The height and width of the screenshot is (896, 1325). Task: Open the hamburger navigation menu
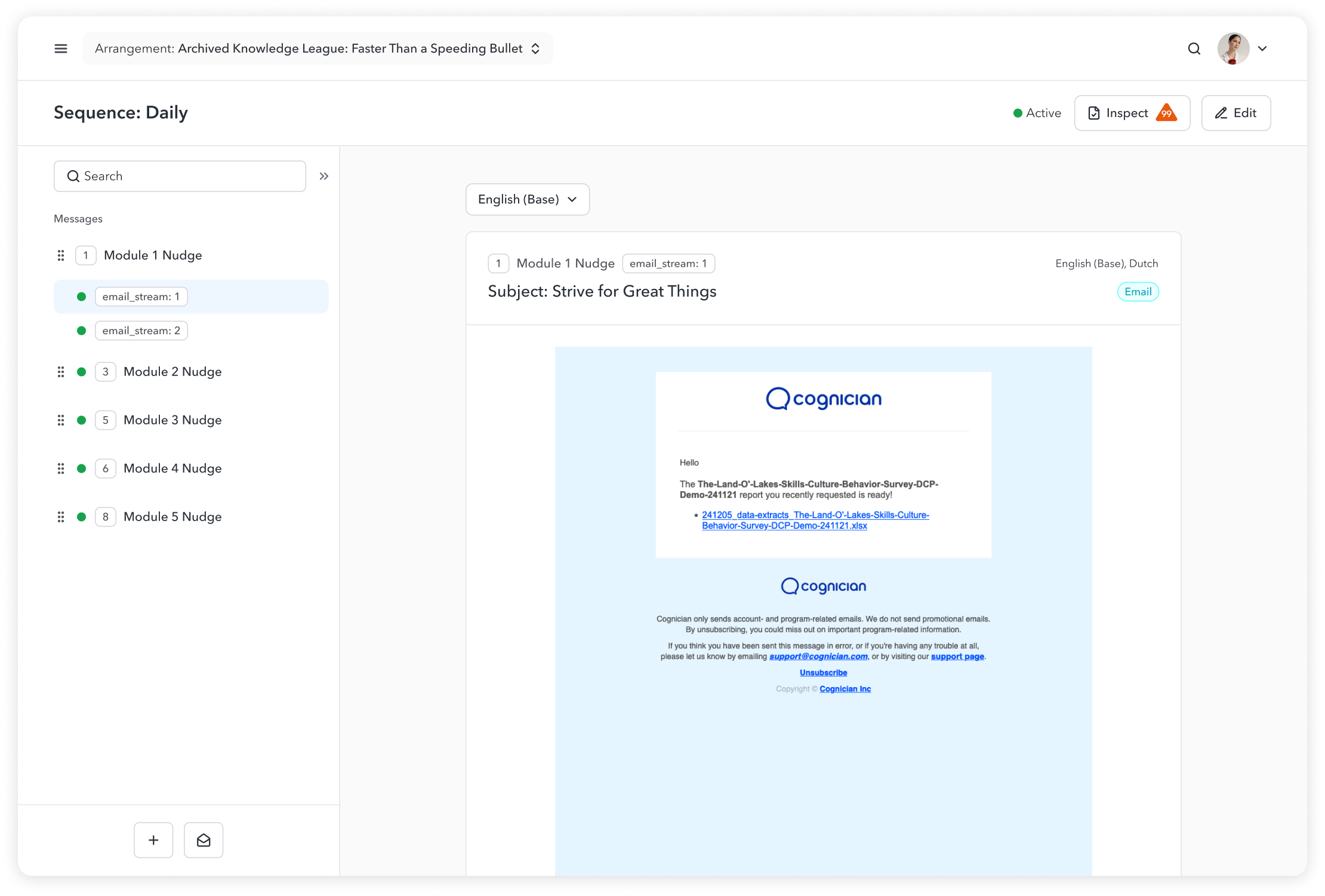(61, 48)
